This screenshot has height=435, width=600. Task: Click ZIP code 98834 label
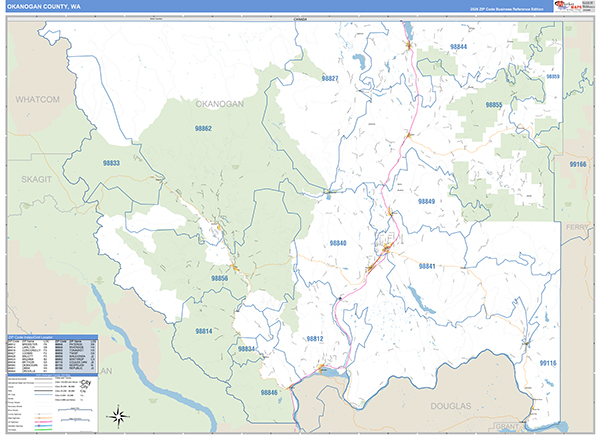coord(246,349)
